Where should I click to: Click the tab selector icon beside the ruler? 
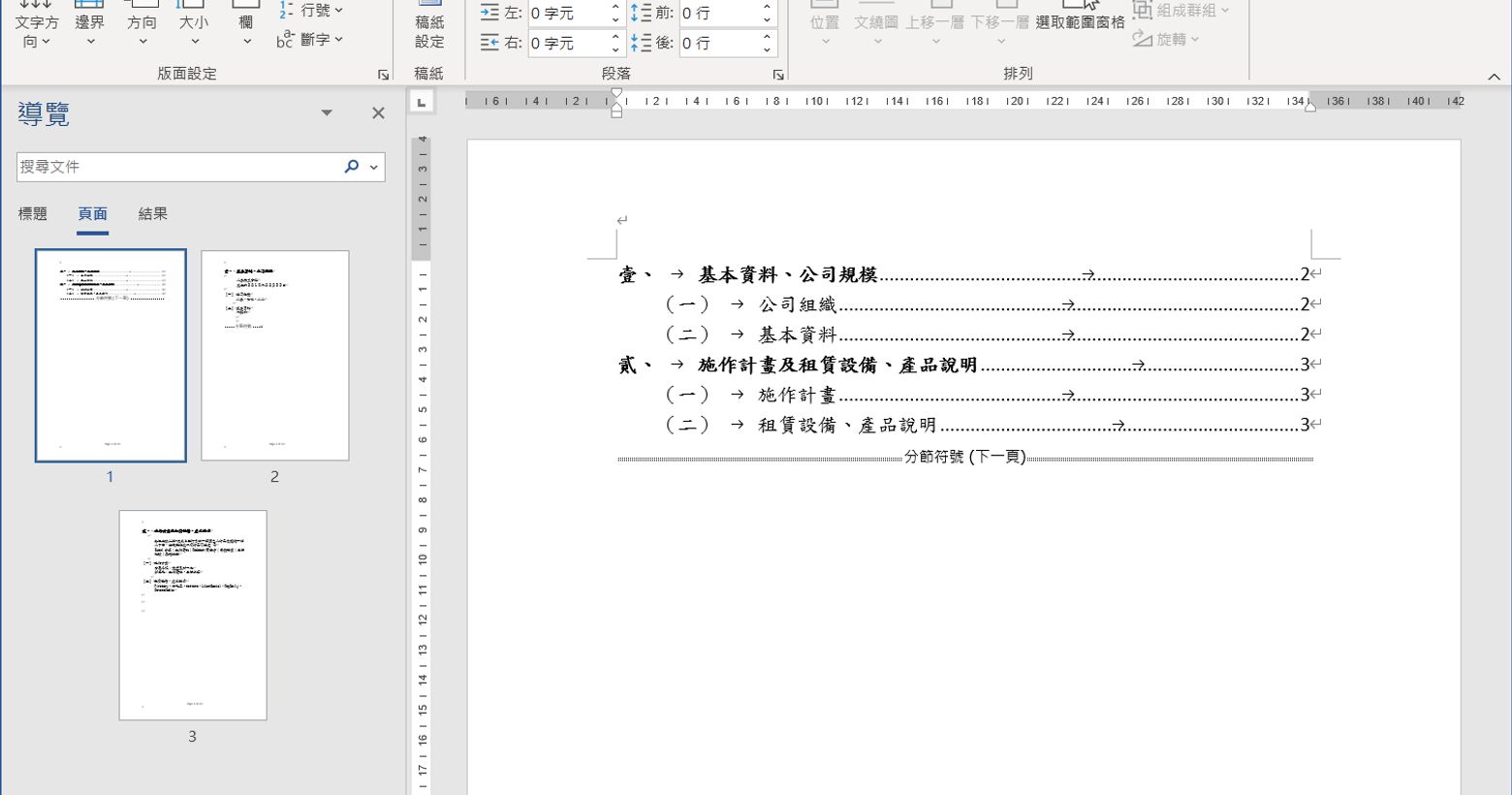pos(421,102)
